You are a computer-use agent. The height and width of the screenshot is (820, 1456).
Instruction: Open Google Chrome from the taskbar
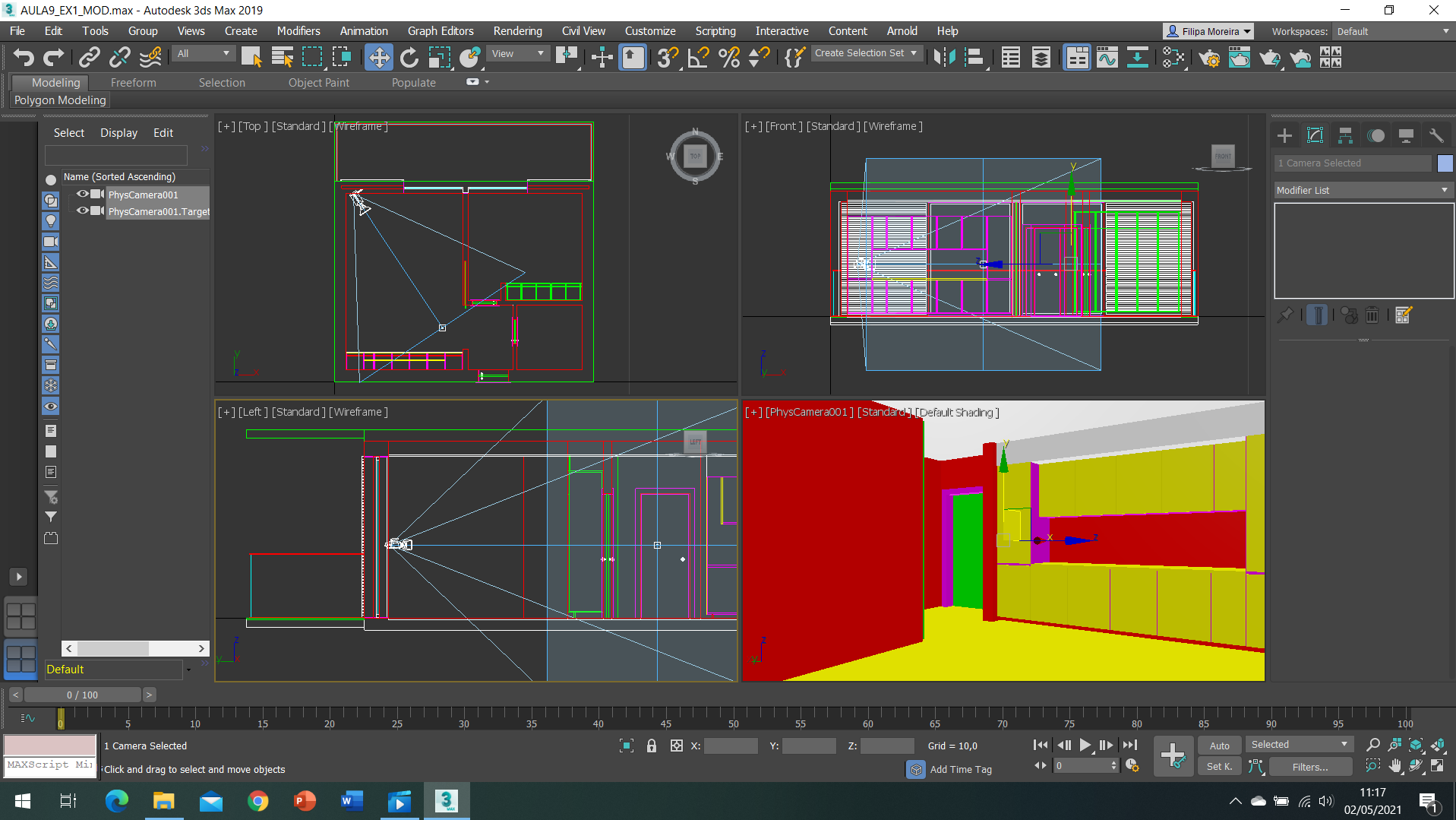[x=257, y=801]
